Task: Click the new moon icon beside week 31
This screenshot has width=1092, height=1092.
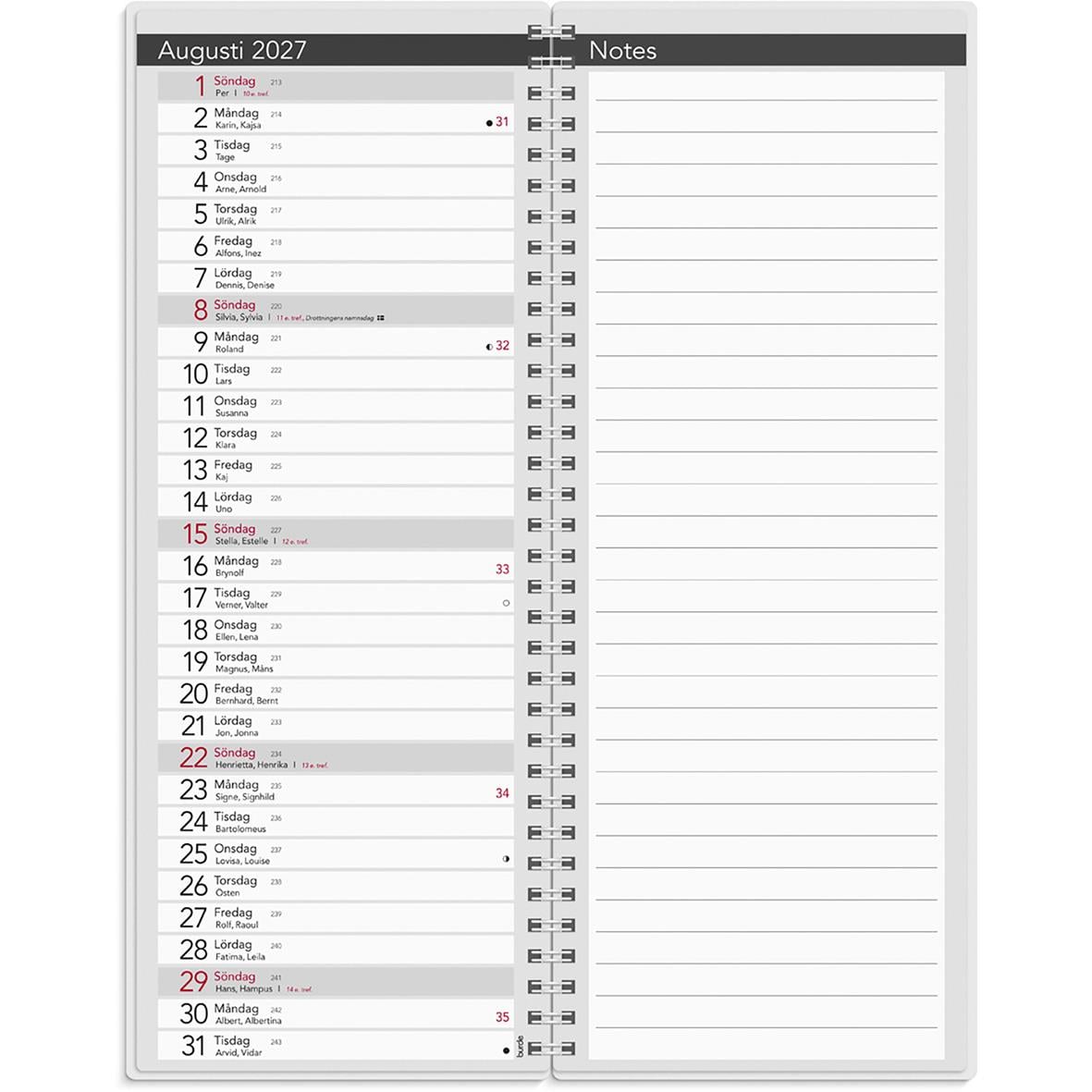Action: [489, 123]
